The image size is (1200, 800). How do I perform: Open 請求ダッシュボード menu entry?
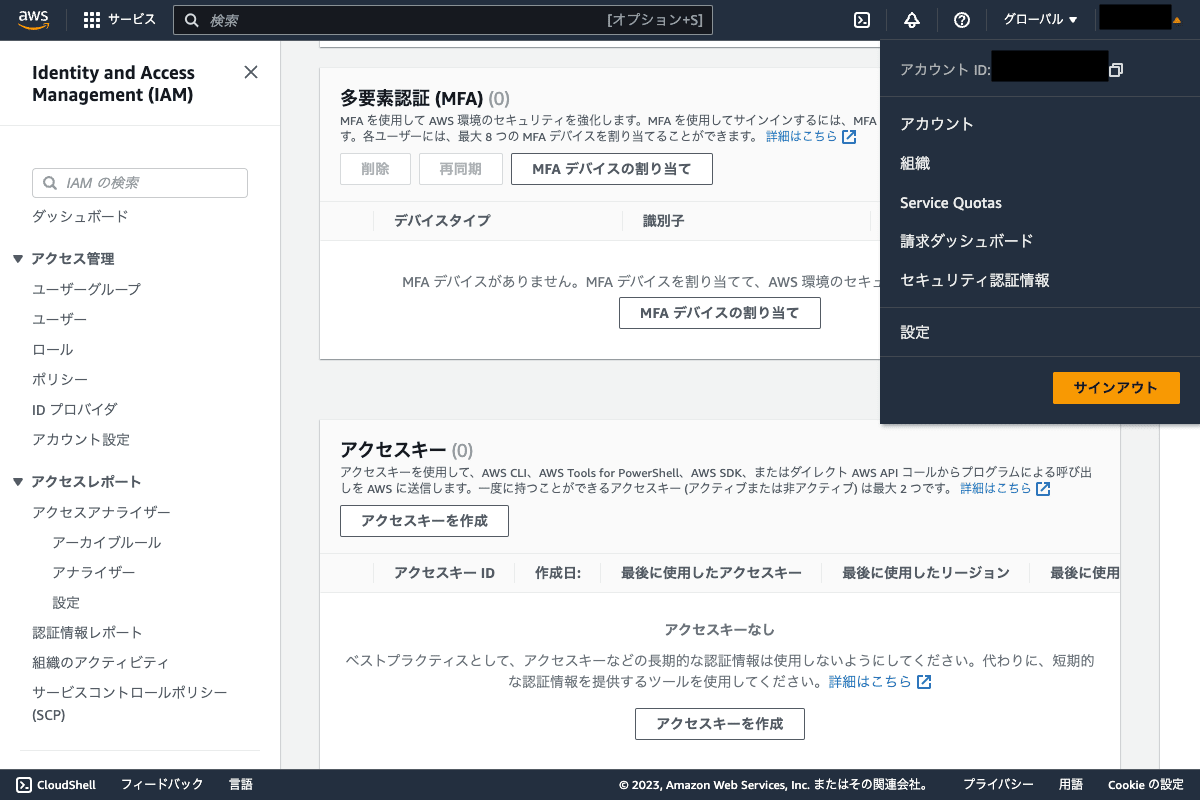pyautogui.click(x=967, y=241)
